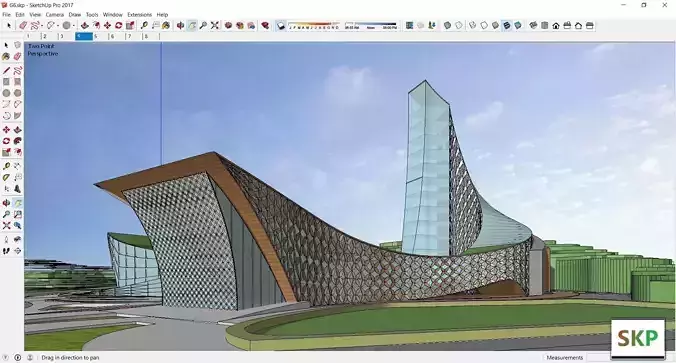Viewport: 676px width, 363px height.
Task: Switch to Top view
Action: (x=545, y=25)
